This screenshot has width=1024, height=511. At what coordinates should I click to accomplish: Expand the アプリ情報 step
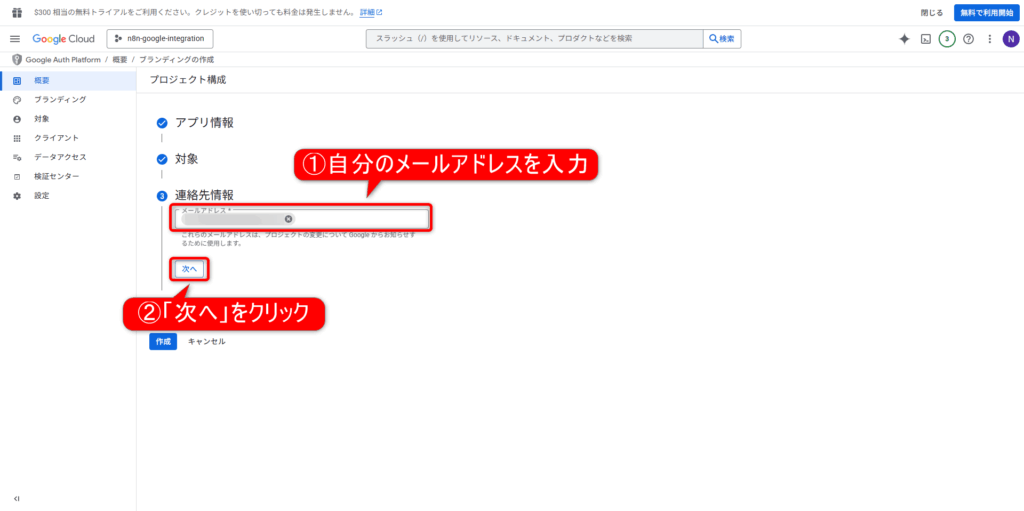pos(204,122)
